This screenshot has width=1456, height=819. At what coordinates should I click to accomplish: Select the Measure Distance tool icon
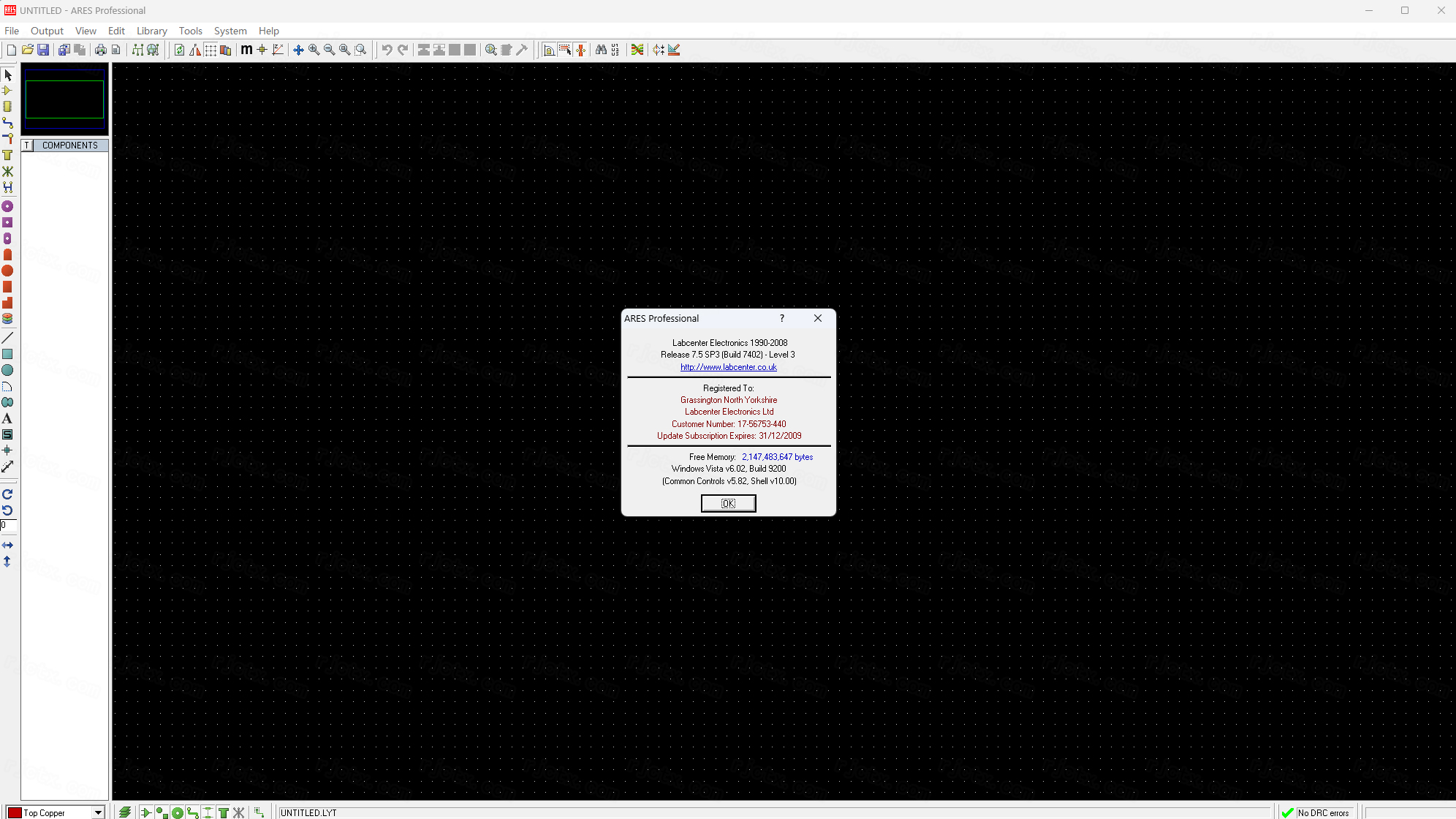(9, 466)
